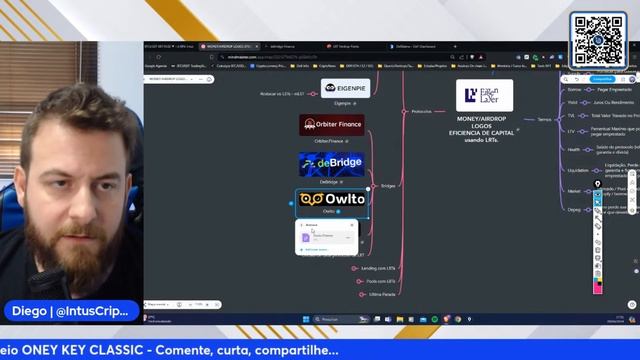
Task: Click the attachment icon beside Owlto label
Action: [x=338, y=211]
